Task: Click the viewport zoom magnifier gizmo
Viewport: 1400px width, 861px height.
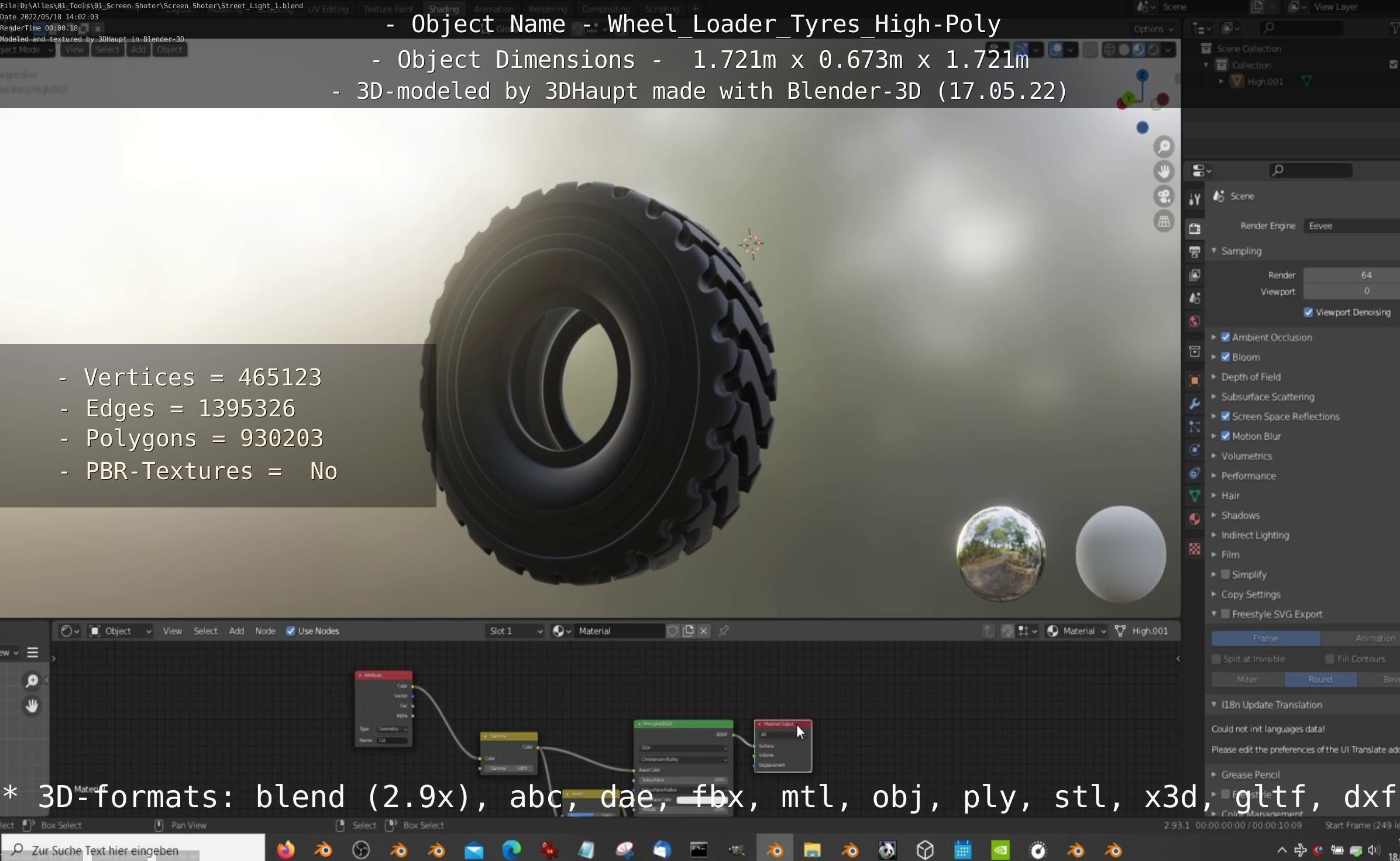Action: 1164,146
